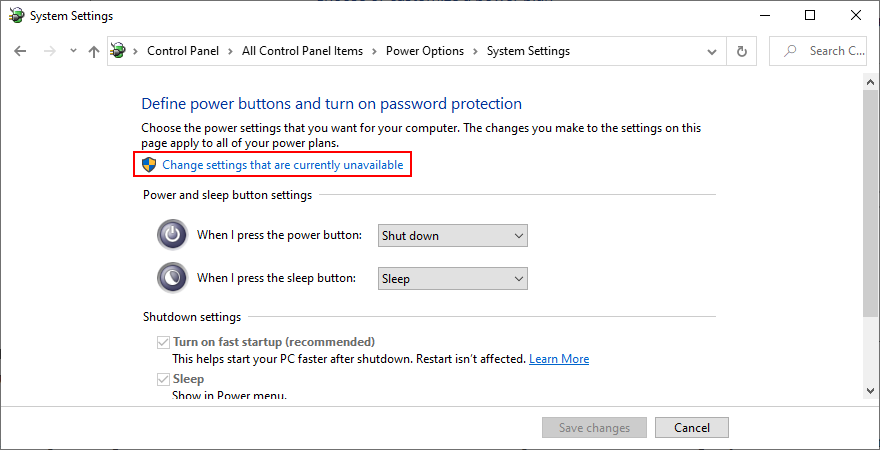Click the back navigation arrow
Image resolution: width=880 pixels, height=450 pixels.
[20, 51]
